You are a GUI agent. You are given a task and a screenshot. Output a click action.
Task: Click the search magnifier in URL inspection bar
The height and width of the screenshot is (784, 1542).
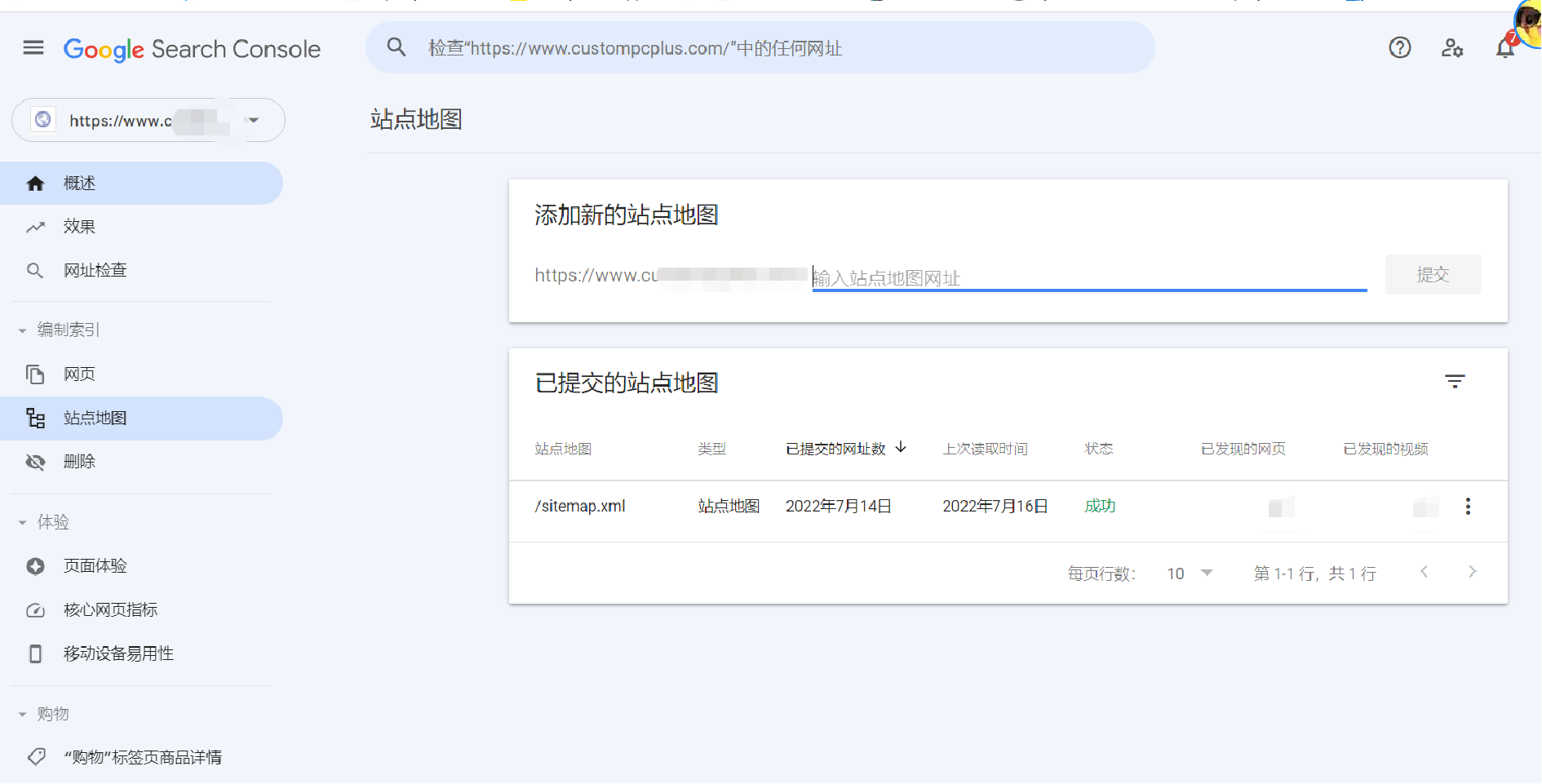pyautogui.click(x=397, y=47)
